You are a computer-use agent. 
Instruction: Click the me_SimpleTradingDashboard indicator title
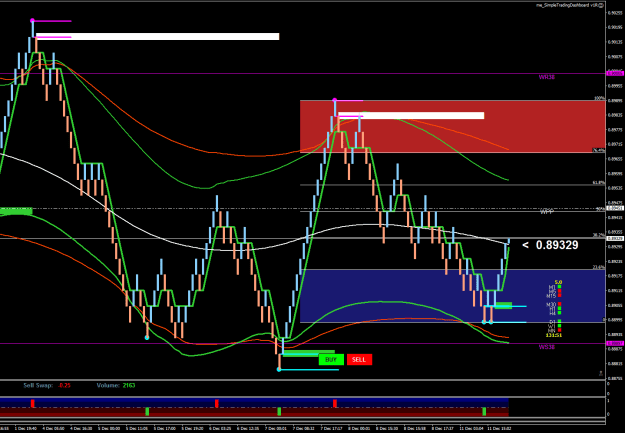coord(569,5)
